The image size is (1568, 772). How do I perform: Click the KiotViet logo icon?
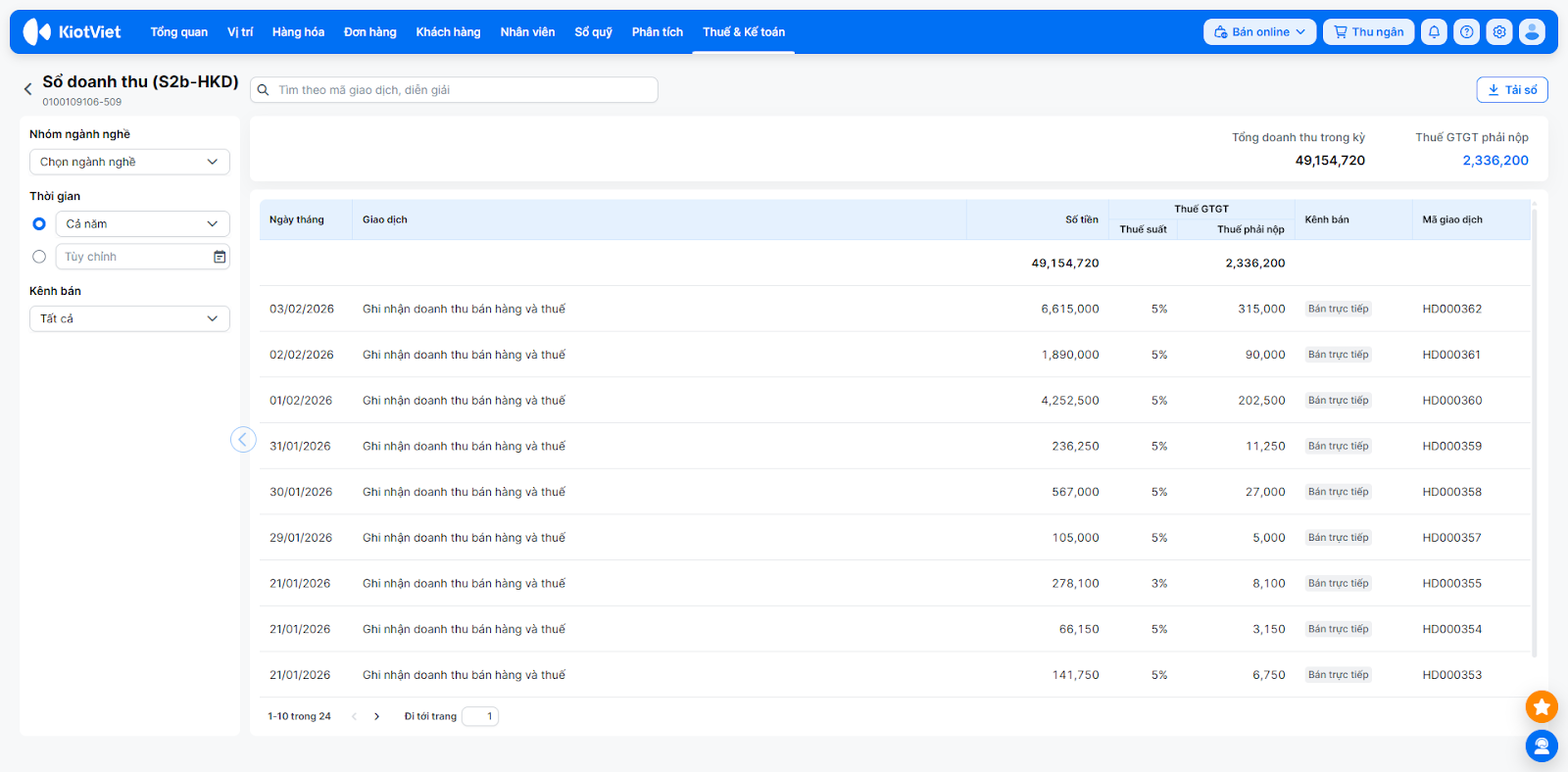pos(37,32)
